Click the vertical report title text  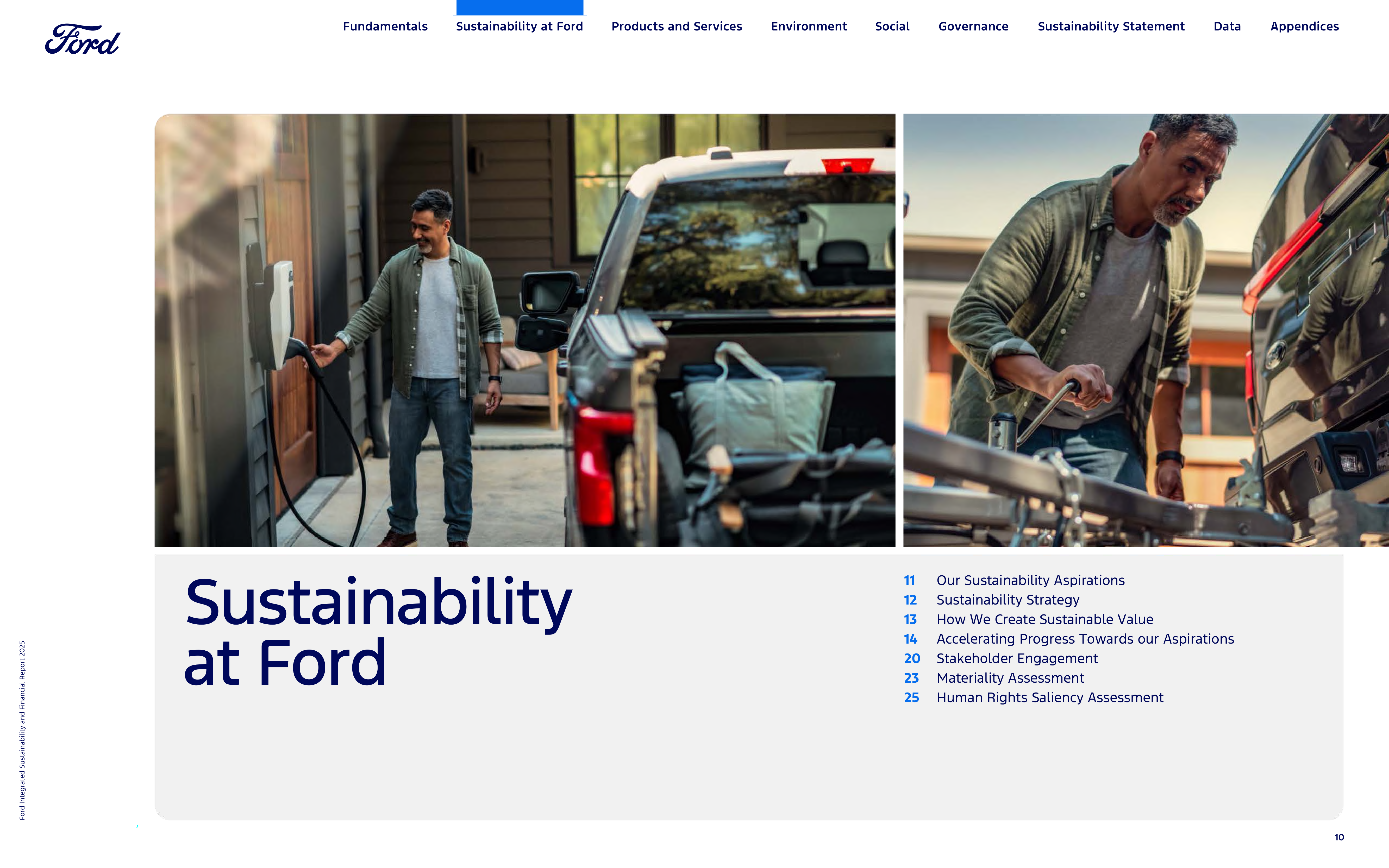(x=22, y=730)
